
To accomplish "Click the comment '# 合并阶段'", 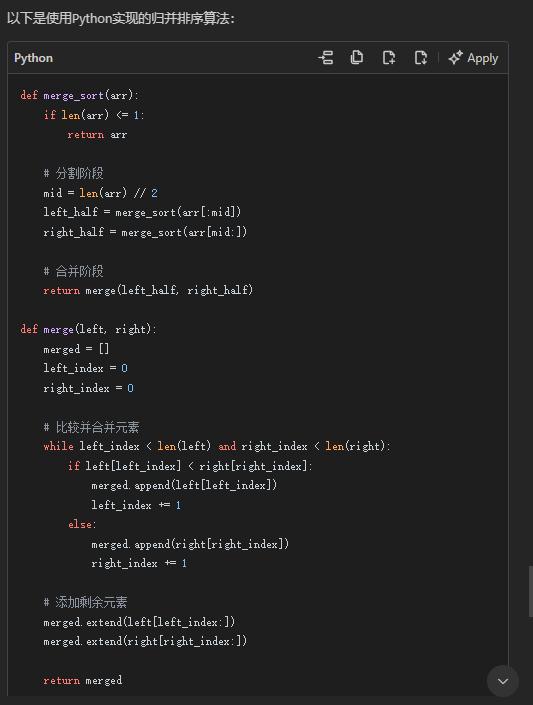I will coord(73,271).
